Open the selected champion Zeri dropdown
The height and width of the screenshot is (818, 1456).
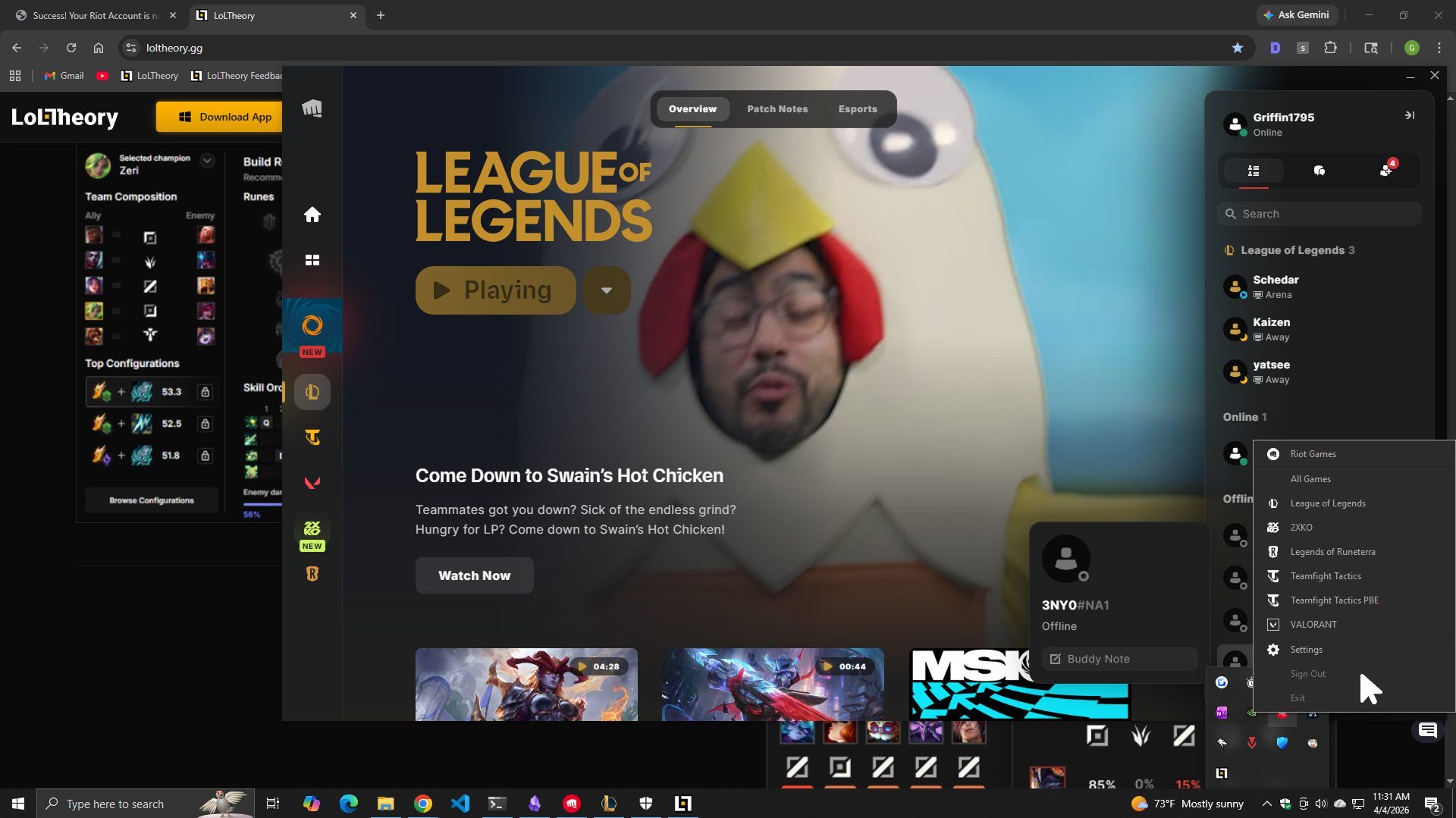pyautogui.click(x=207, y=161)
